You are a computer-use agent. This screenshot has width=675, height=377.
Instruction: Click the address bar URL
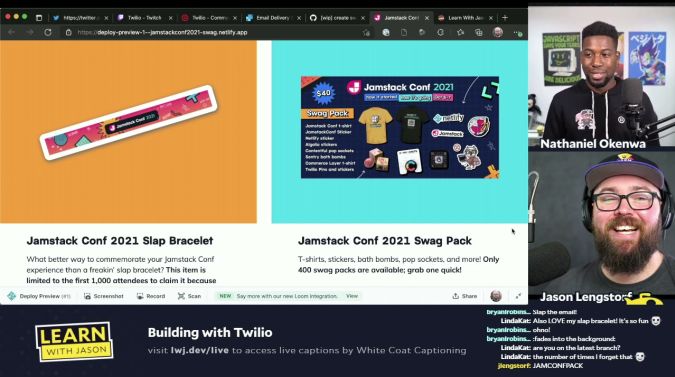(x=162, y=32)
